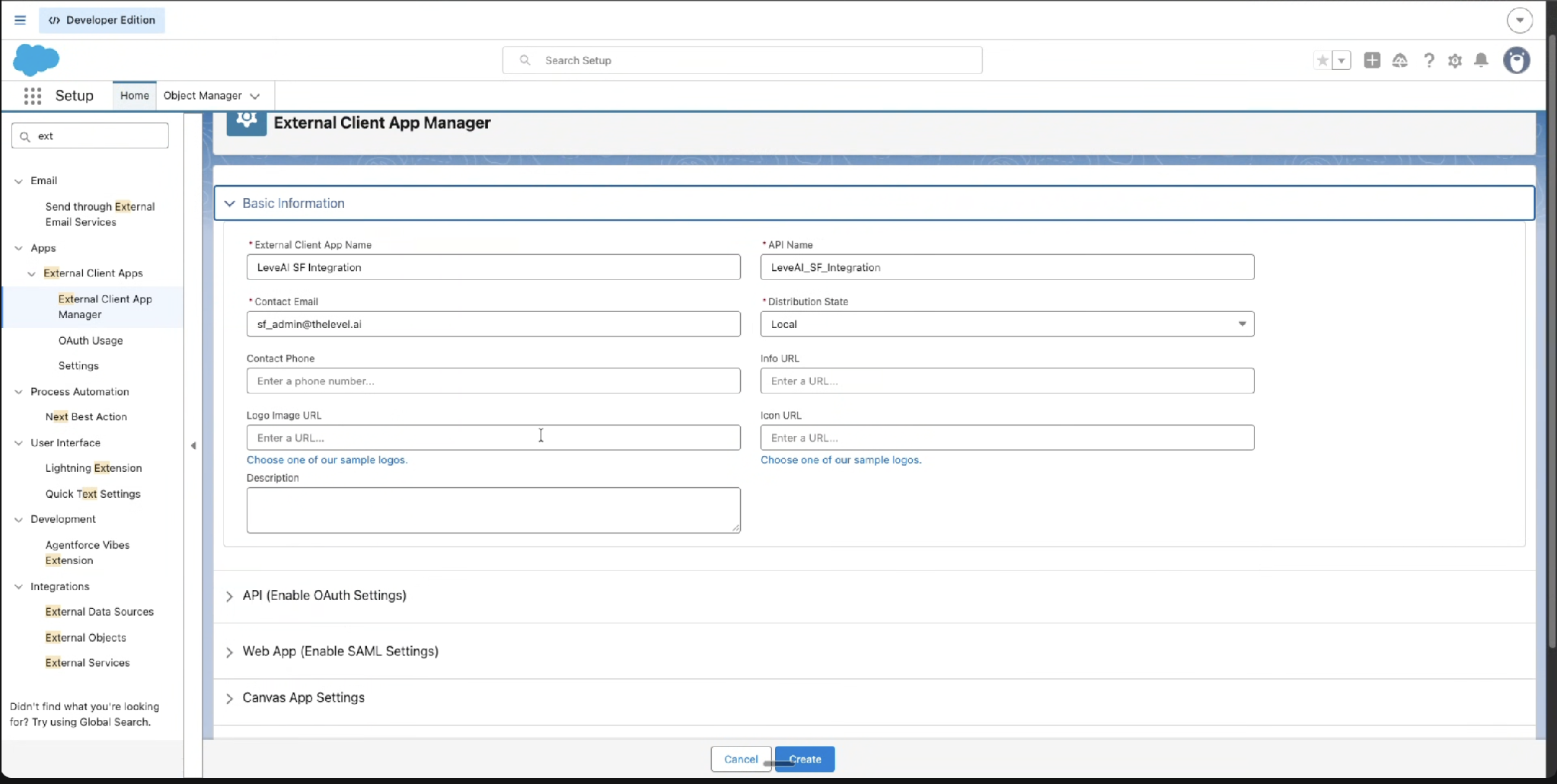Open OAuth Usage in the sidebar
The width and height of the screenshot is (1557, 784).
[x=91, y=340]
